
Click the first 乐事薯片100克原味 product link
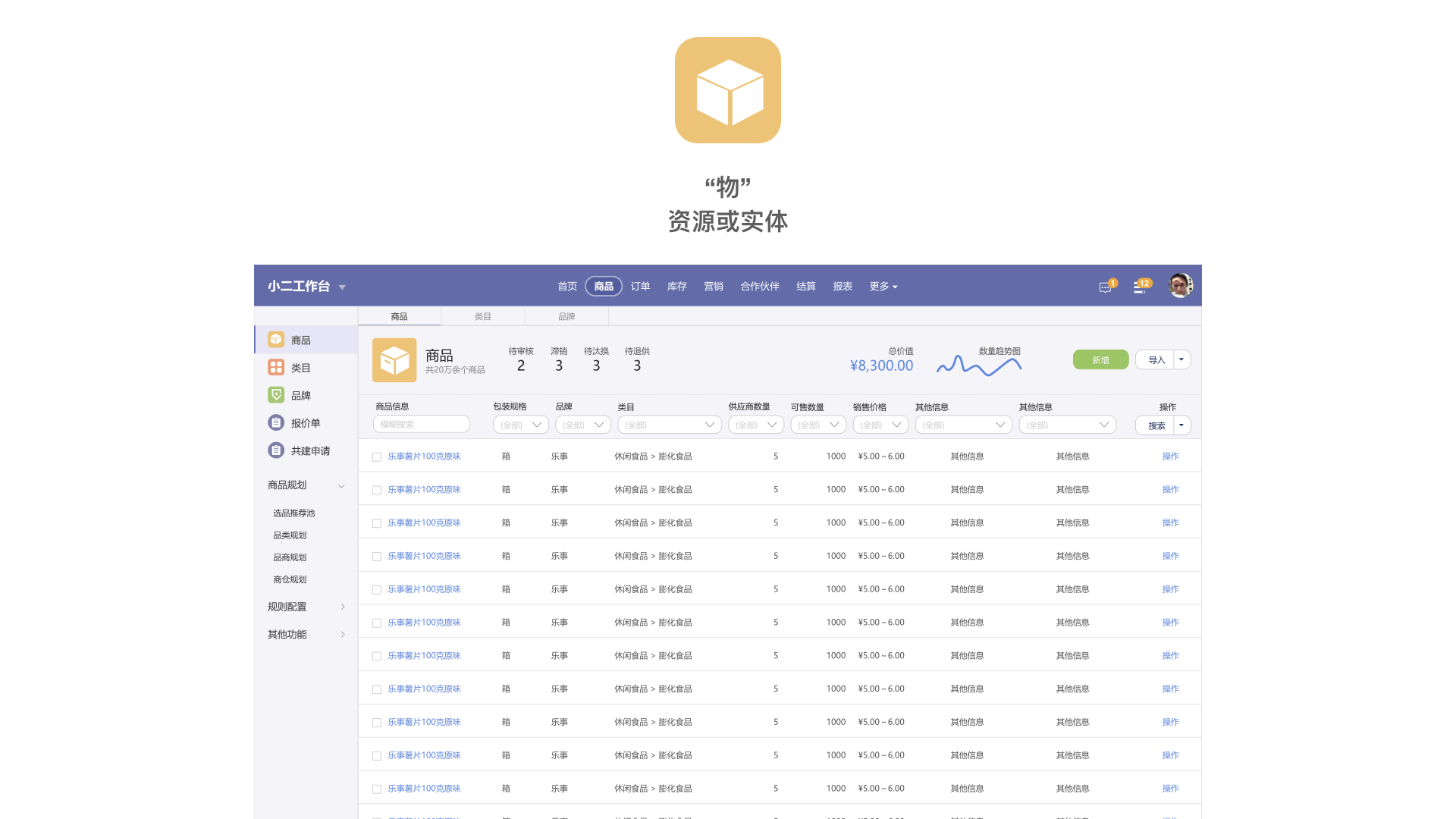coord(424,457)
